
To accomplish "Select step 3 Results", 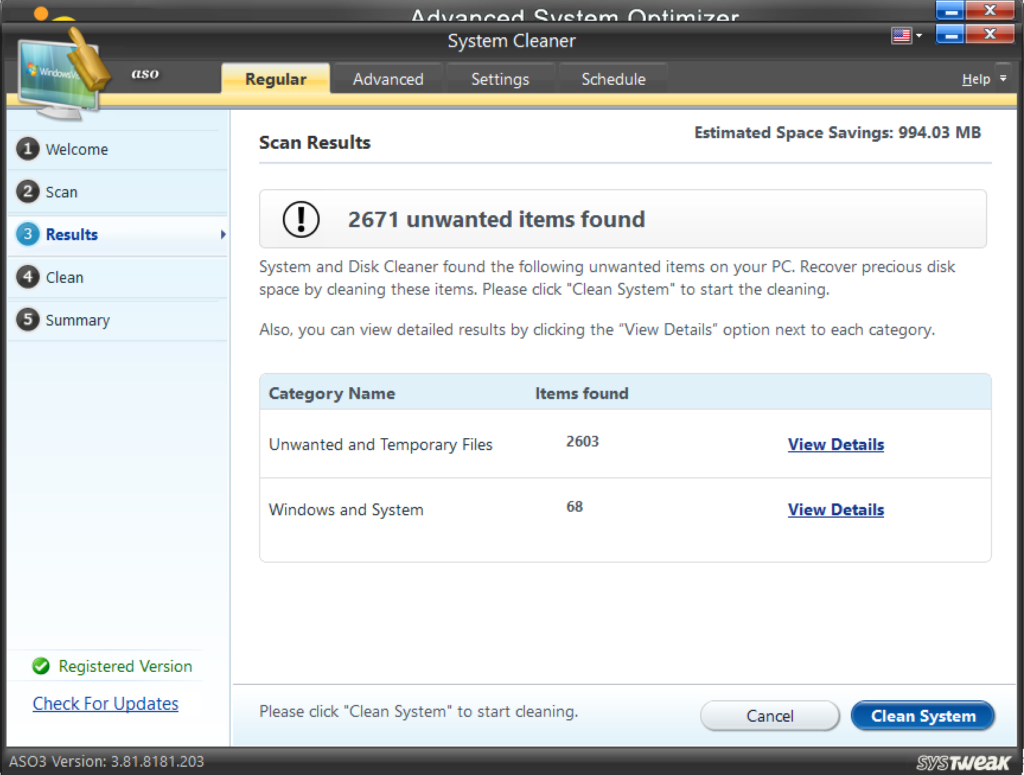I will 118,234.
